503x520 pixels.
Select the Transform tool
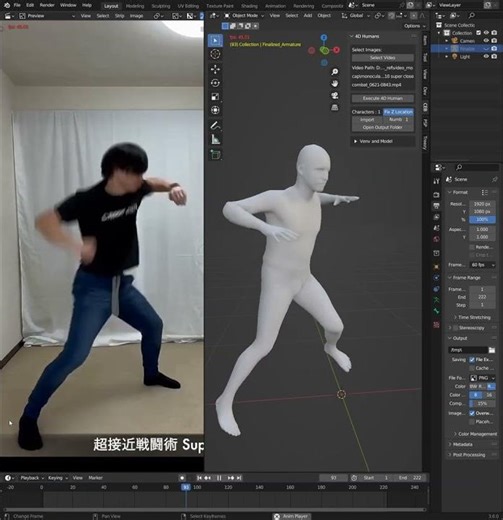215,110
